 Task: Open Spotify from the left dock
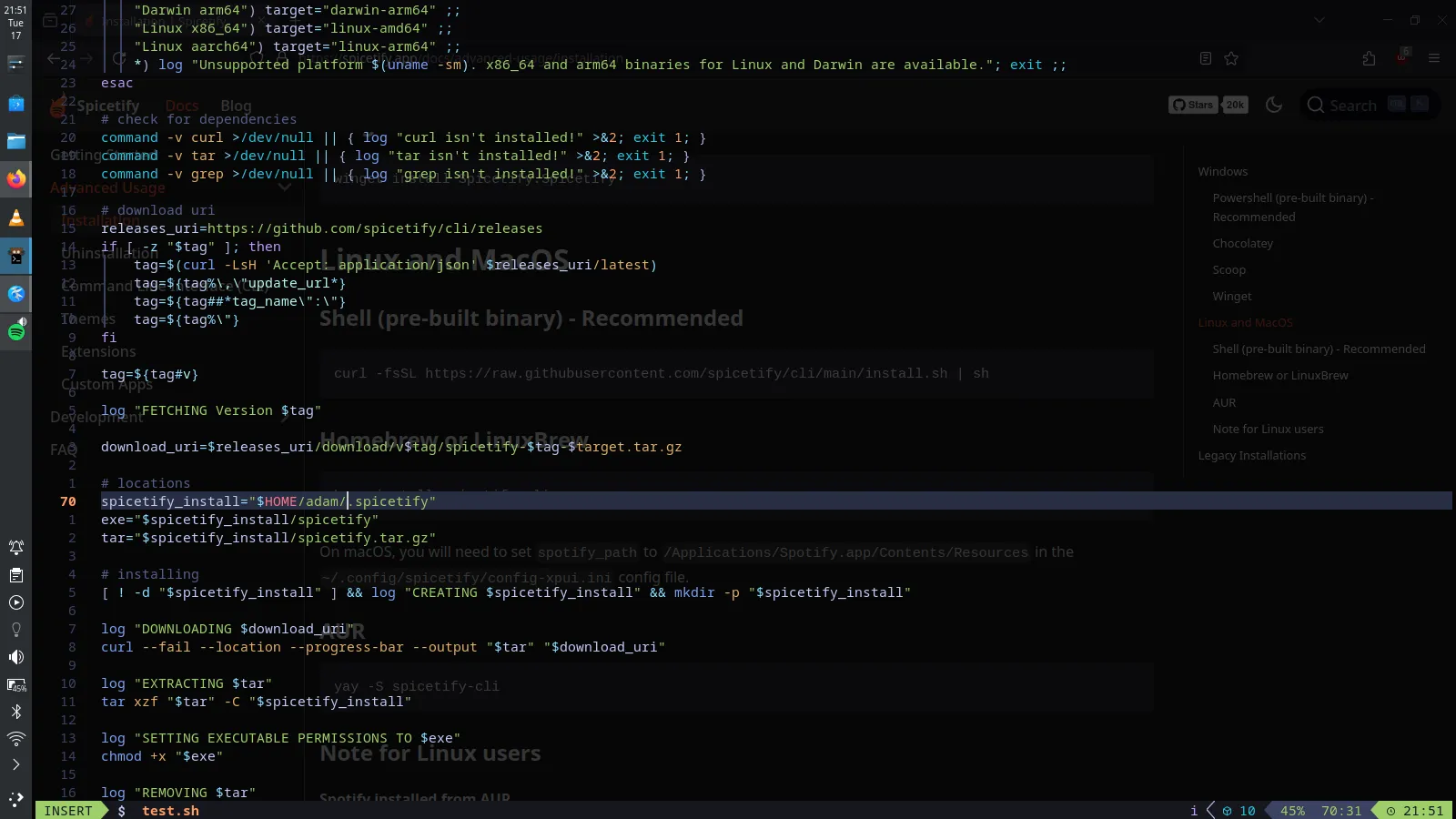(16, 331)
